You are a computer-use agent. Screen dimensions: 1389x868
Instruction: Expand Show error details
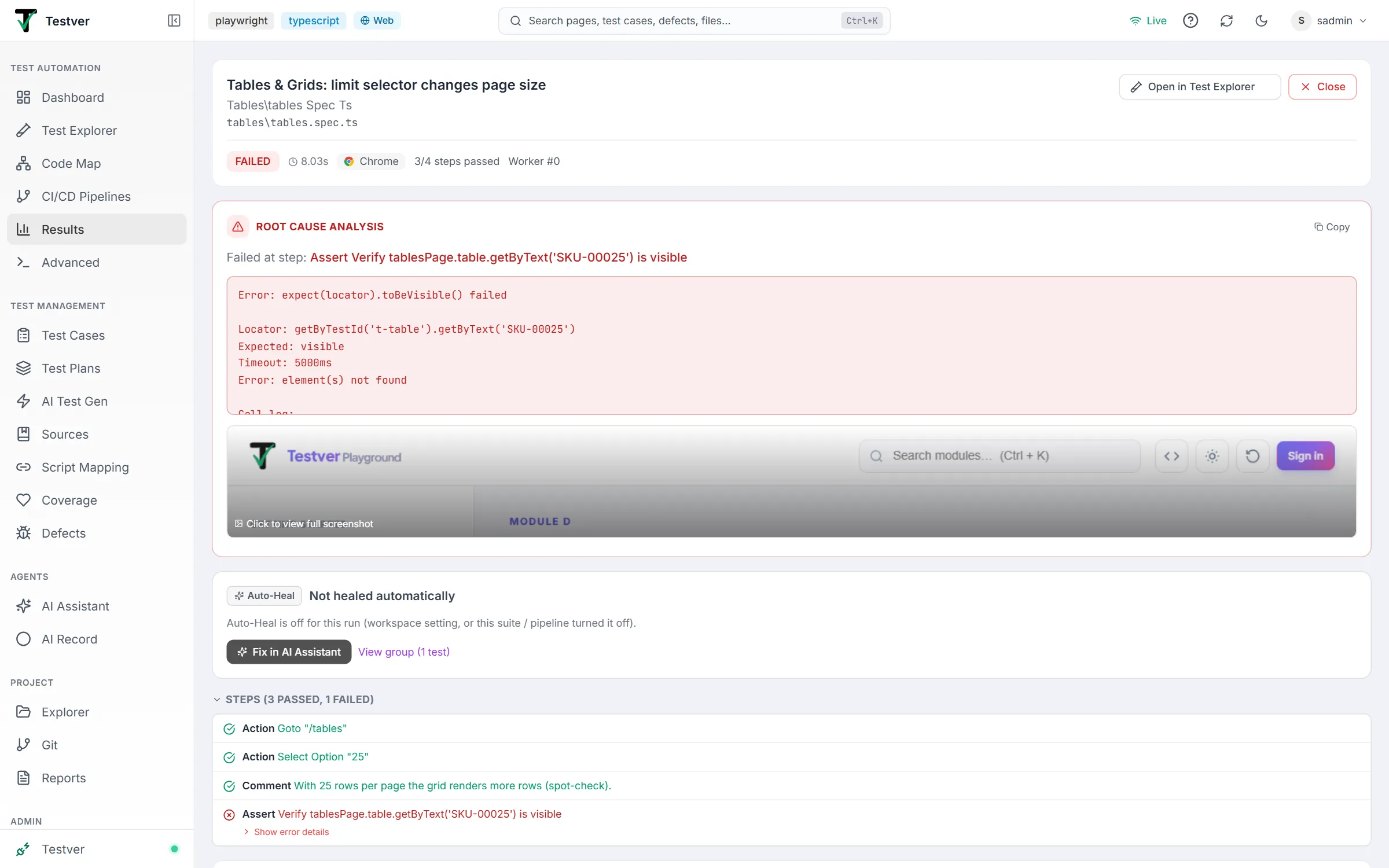click(286, 832)
